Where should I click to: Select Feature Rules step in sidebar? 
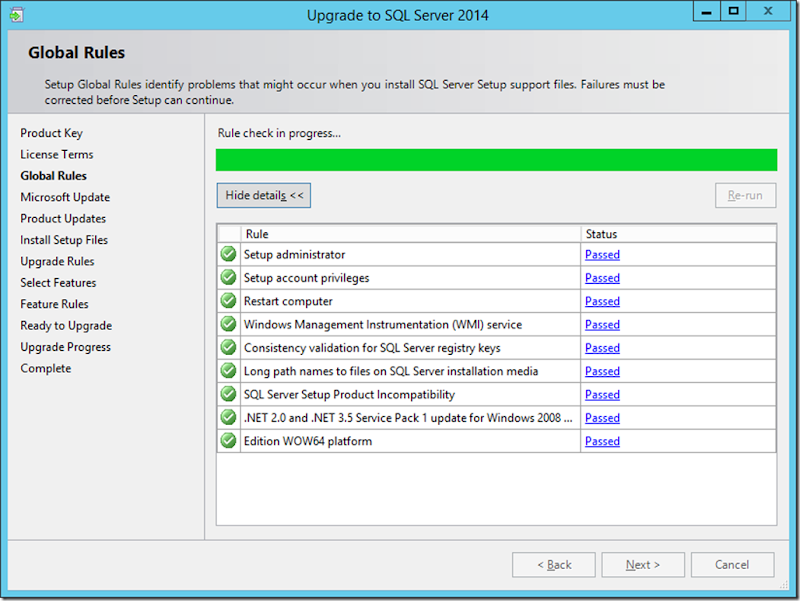click(x=55, y=304)
